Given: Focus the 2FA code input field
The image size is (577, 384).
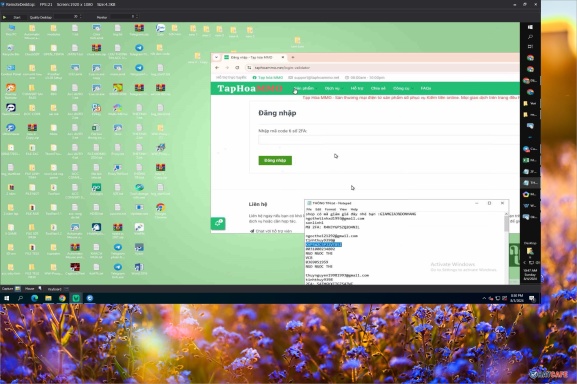Looking at the screenshot, I should (x=389, y=140).
